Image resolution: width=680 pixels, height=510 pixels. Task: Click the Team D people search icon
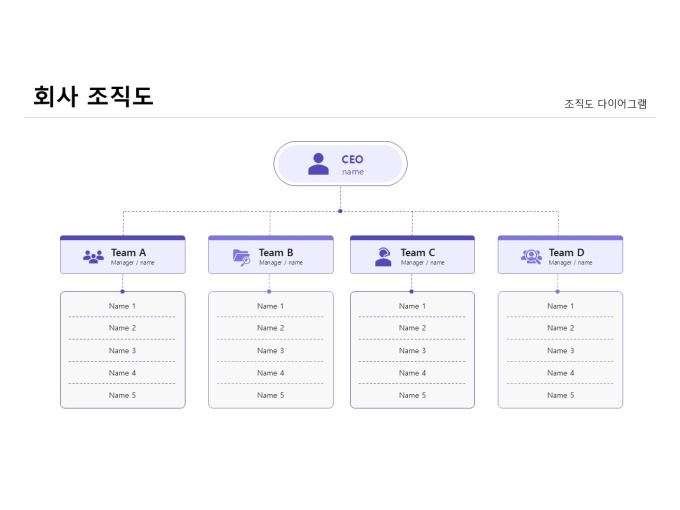531,257
